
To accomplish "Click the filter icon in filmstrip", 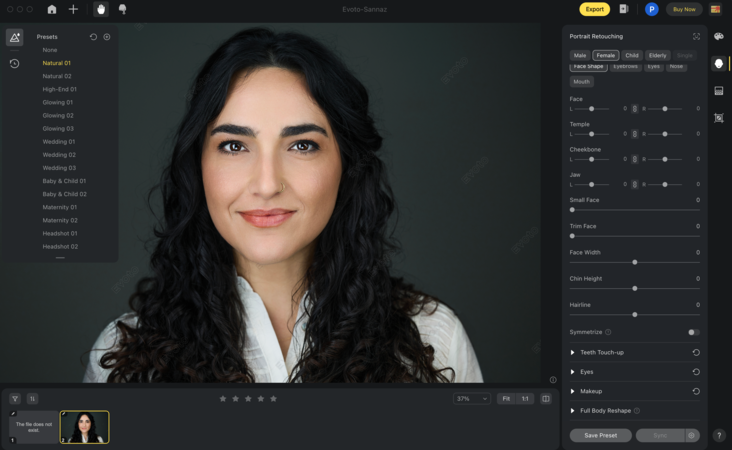I will click(15, 398).
